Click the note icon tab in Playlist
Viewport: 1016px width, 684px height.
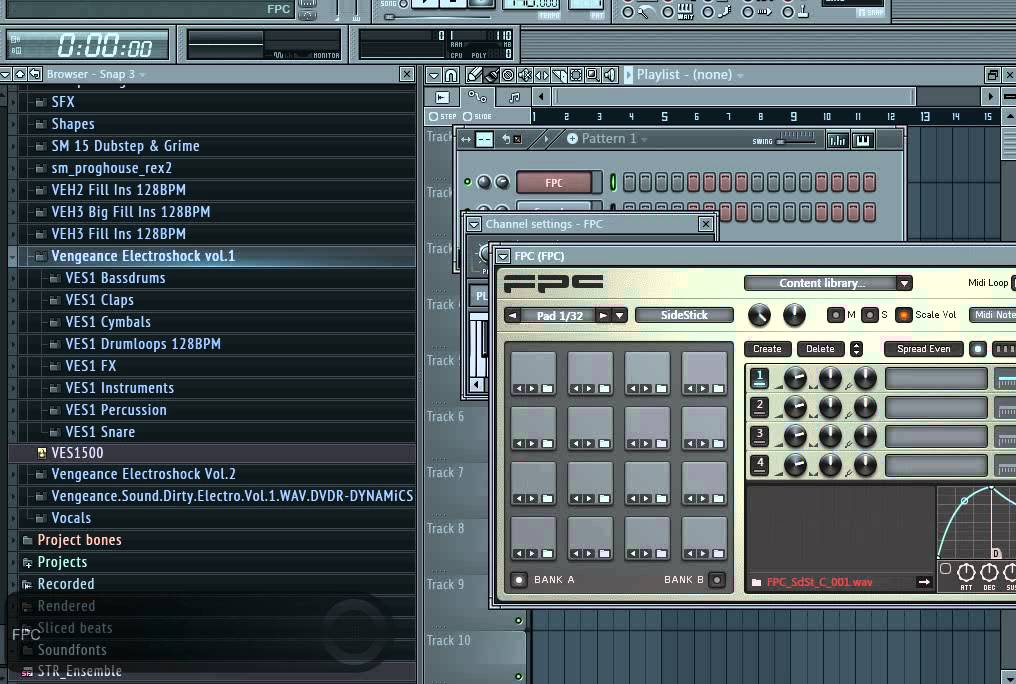[x=514, y=98]
